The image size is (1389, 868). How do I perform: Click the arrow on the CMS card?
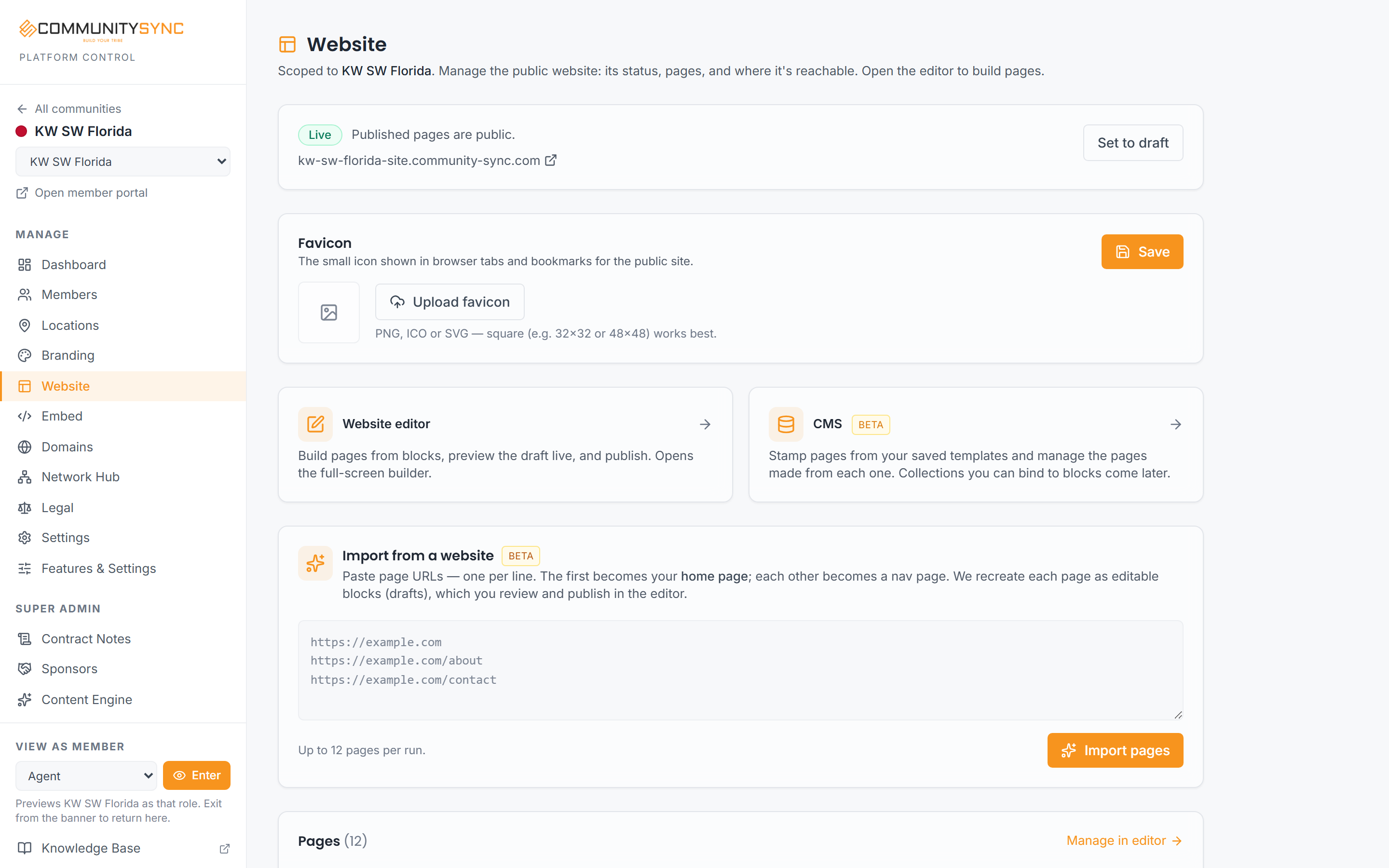(x=1176, y=424)
